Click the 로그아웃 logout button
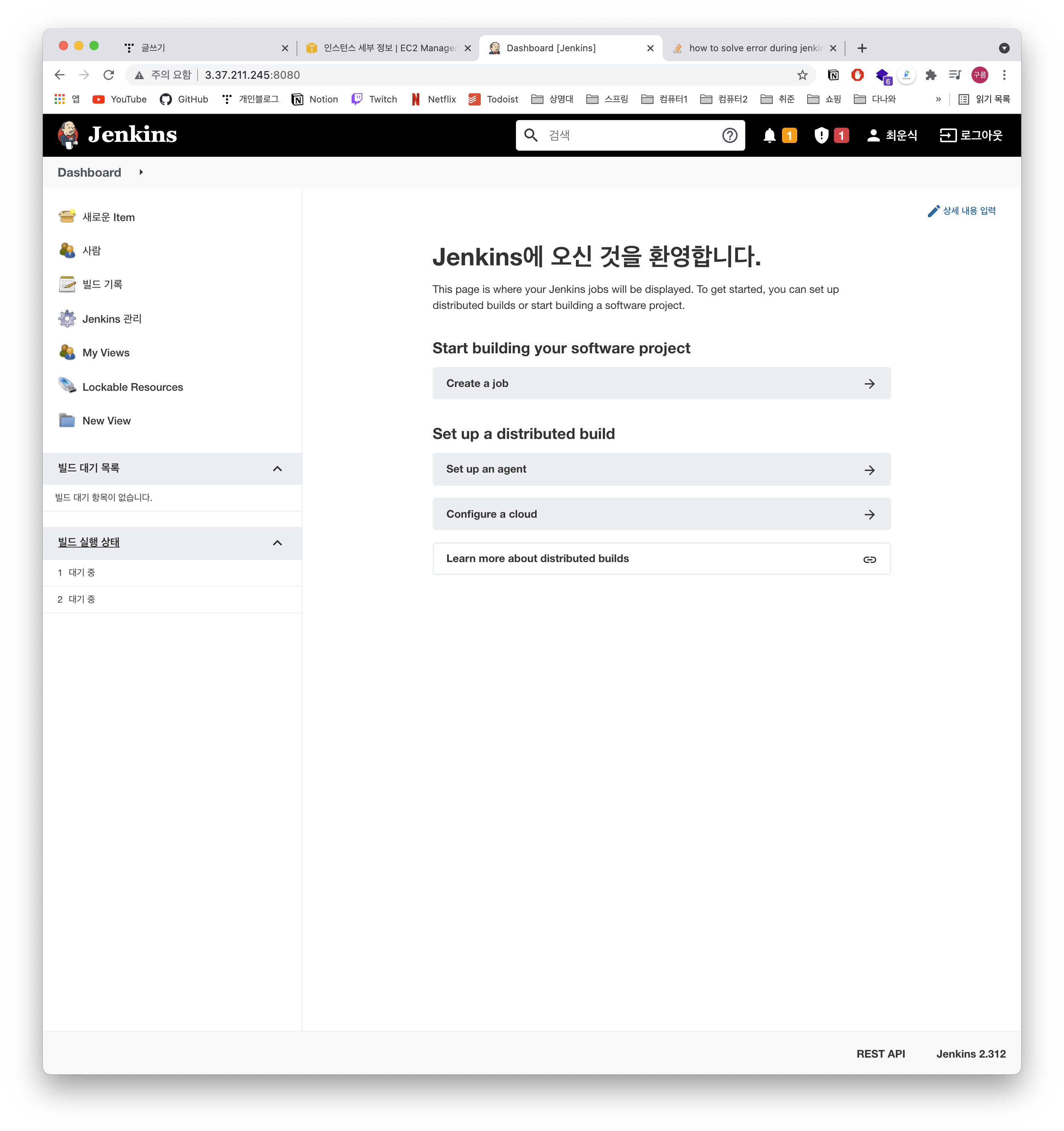The image size is (1064, 1131). point(971,135)
